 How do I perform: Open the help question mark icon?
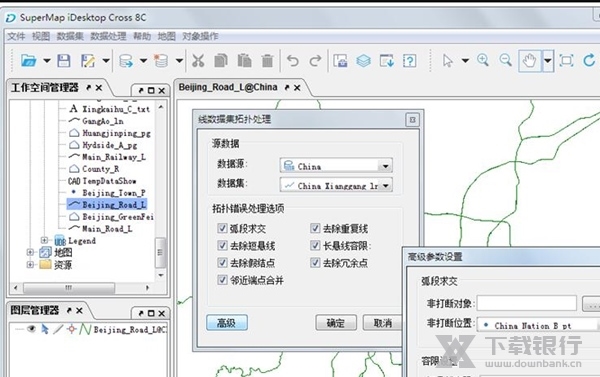[x=409, y=60]
